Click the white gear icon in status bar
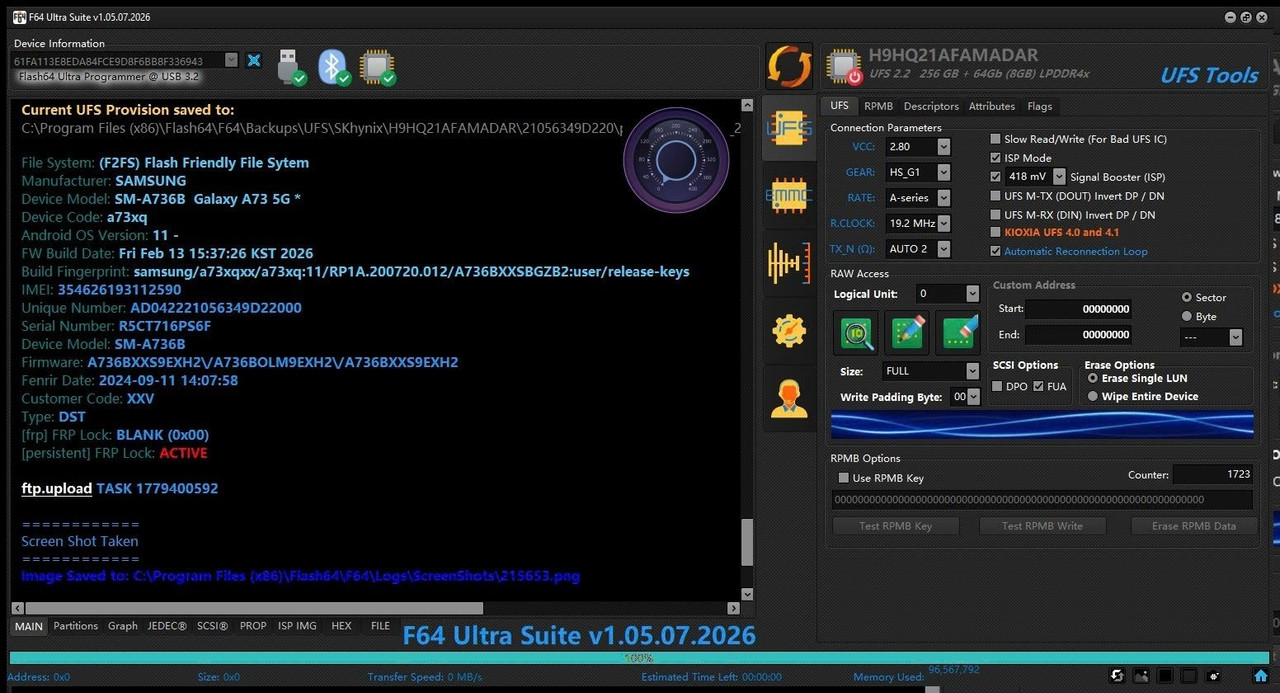Screen dimensions: 1280x693 click(x=1213, y=677)
